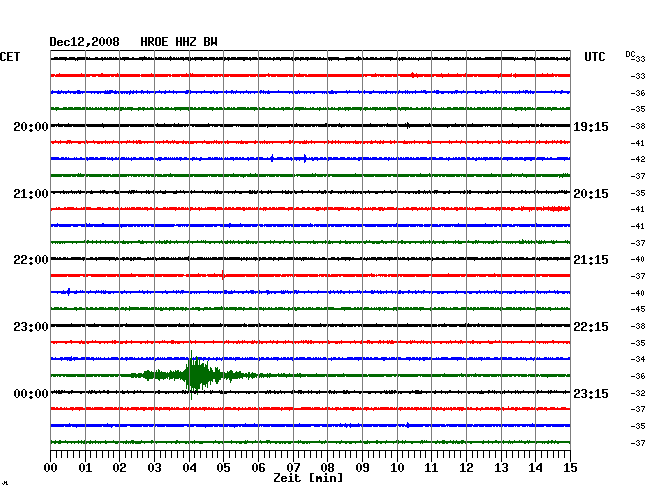
Task: Click minute label 03 on the axis
Action: (154, 468)
